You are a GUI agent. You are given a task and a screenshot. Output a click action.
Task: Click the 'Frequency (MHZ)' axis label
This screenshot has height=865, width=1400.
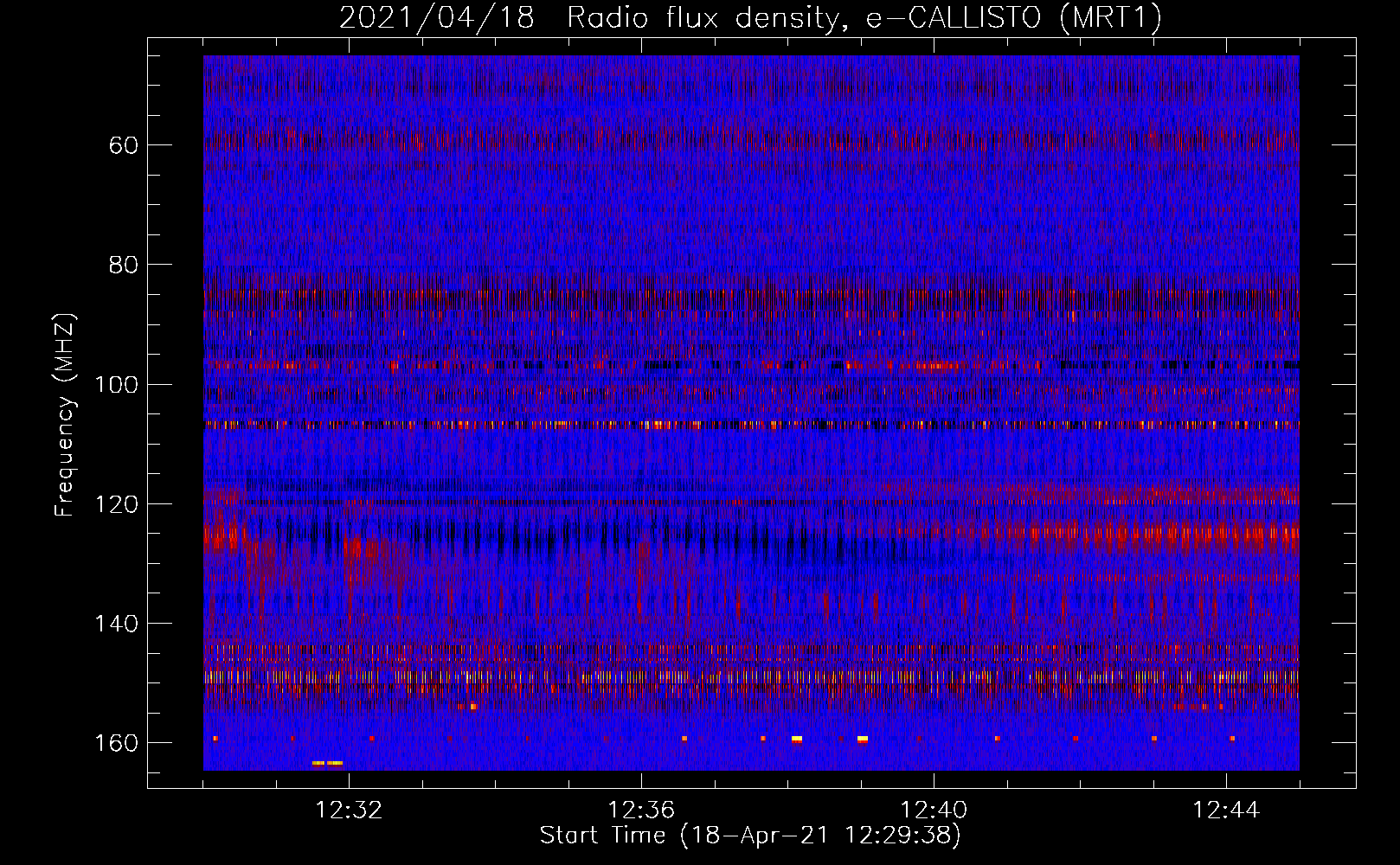coord(65,414)
